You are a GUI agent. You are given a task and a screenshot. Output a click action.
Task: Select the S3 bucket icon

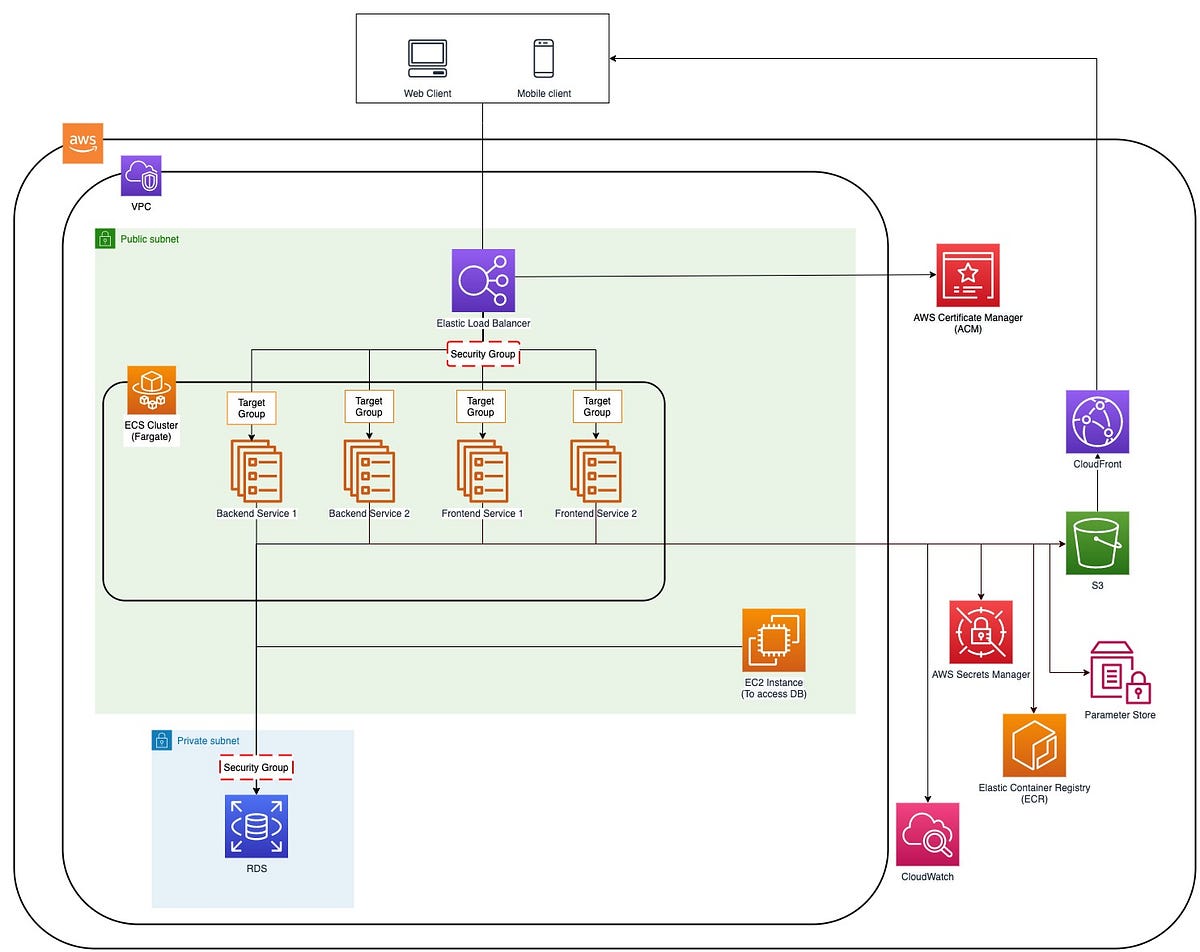pos(1096,543)
